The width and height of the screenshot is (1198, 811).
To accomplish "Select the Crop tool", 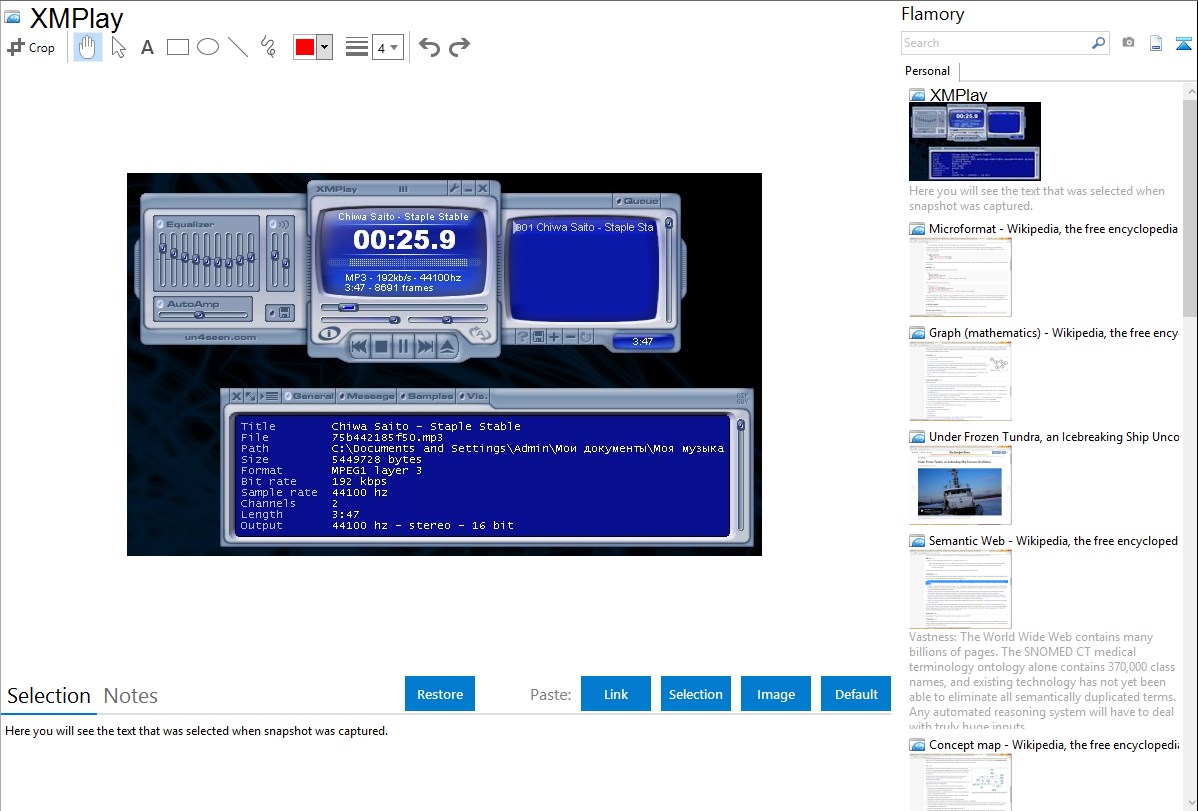I will 31,47.
